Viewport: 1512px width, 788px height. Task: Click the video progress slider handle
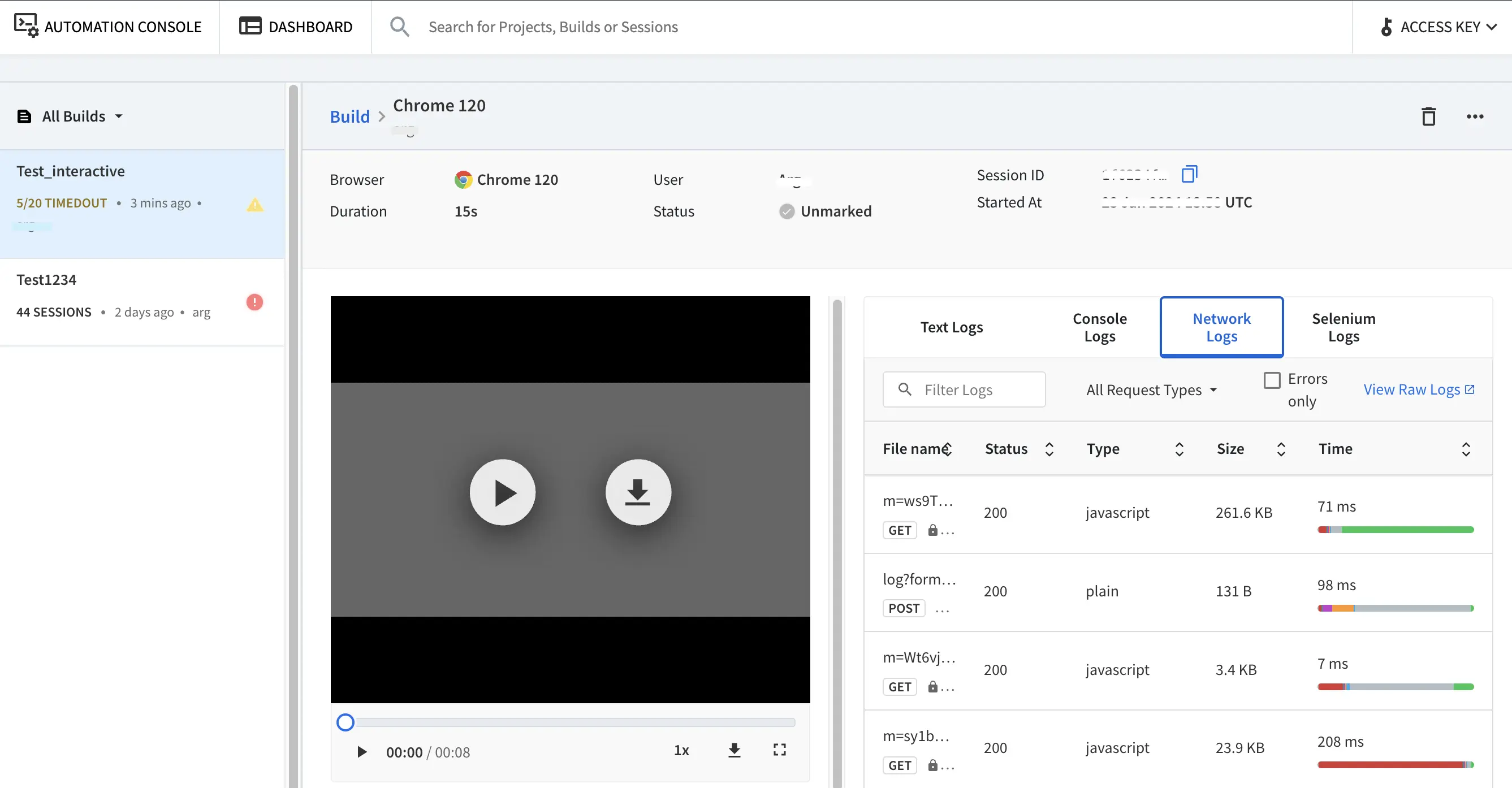click(345, 722)
